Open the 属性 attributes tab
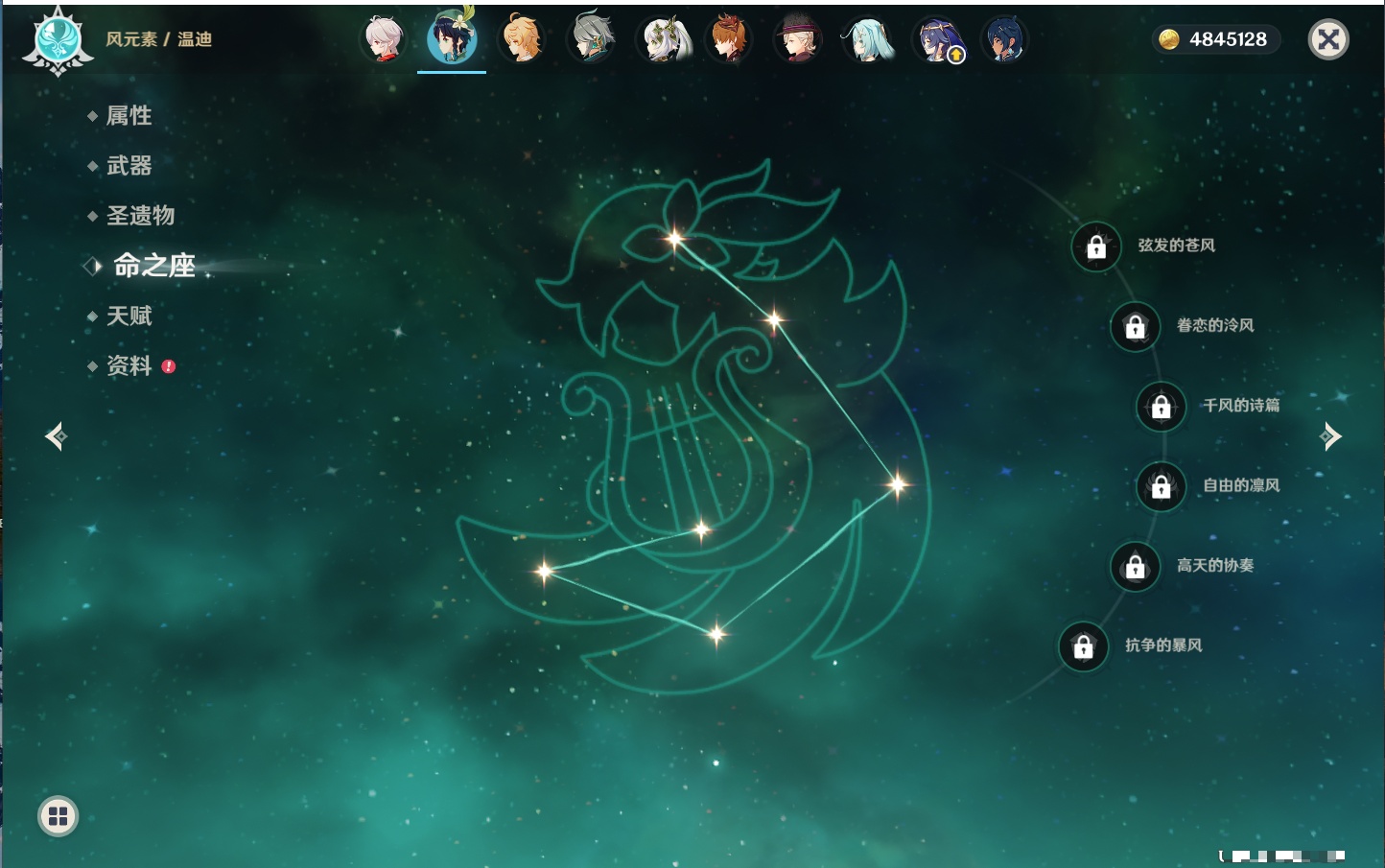 [x=129, y=116]
